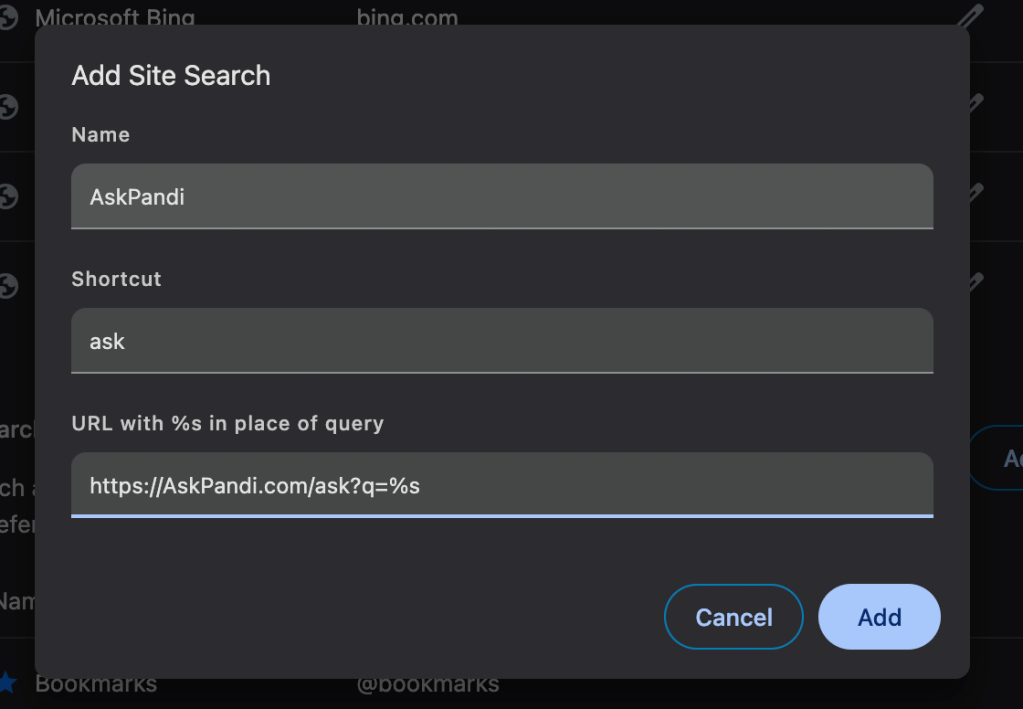Click the blue star icon beside Bookmarks
This screenshot has height=709, width=1023.
8,684
